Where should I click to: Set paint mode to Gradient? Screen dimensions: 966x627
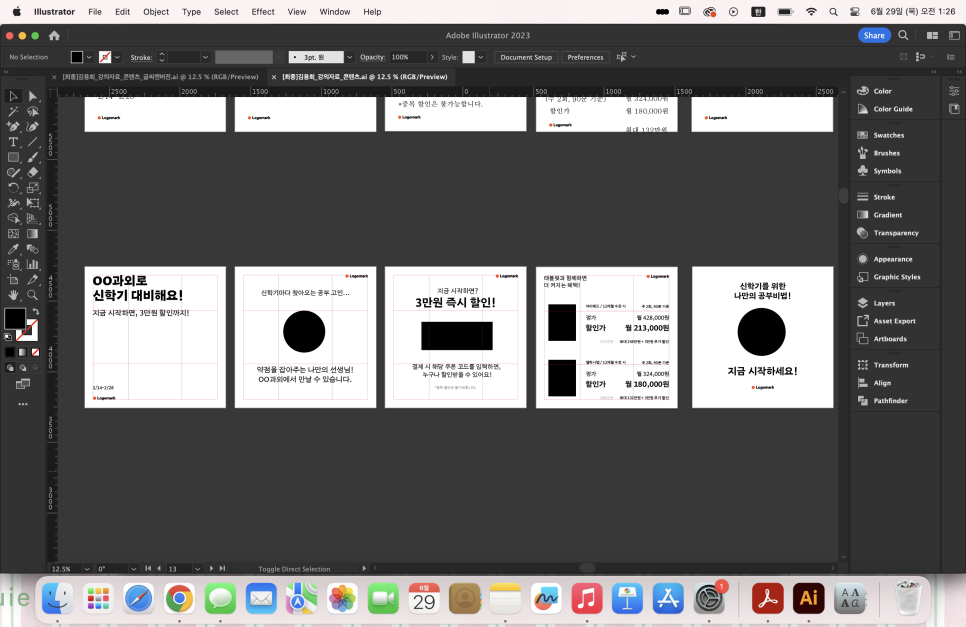(x=23, y=352)
